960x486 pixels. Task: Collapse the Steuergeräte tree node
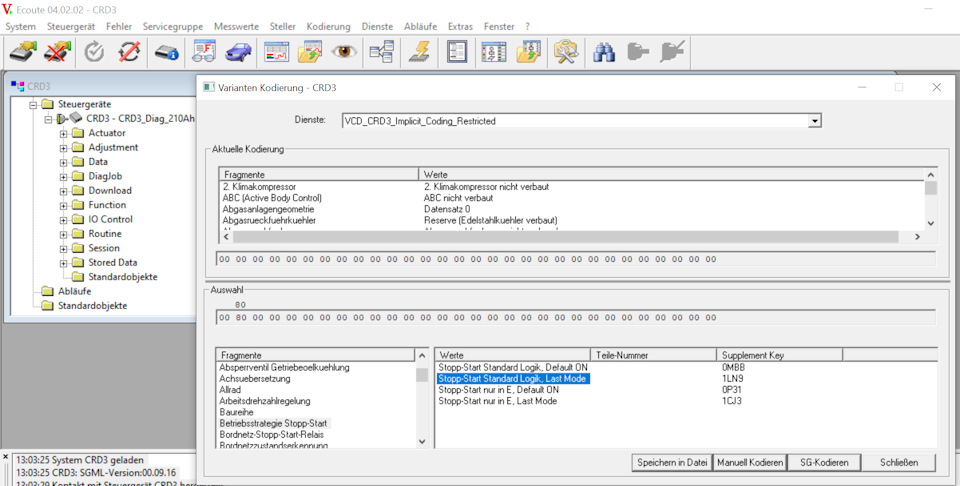(34, 104)
